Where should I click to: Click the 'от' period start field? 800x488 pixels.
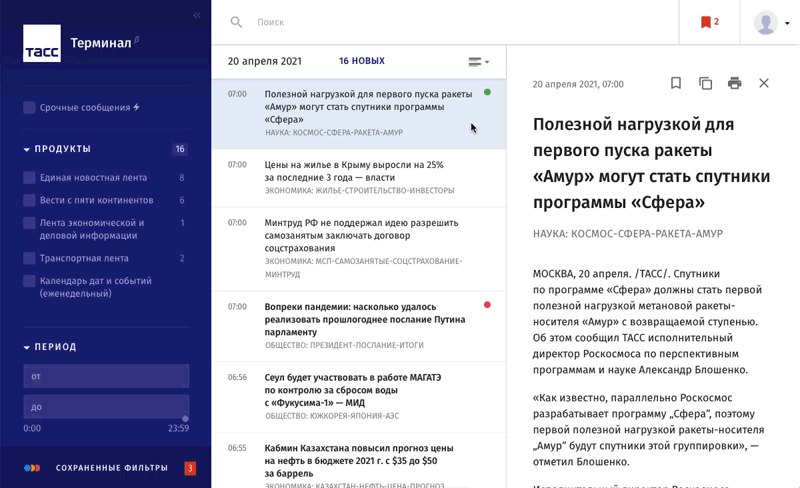point(106,376)
